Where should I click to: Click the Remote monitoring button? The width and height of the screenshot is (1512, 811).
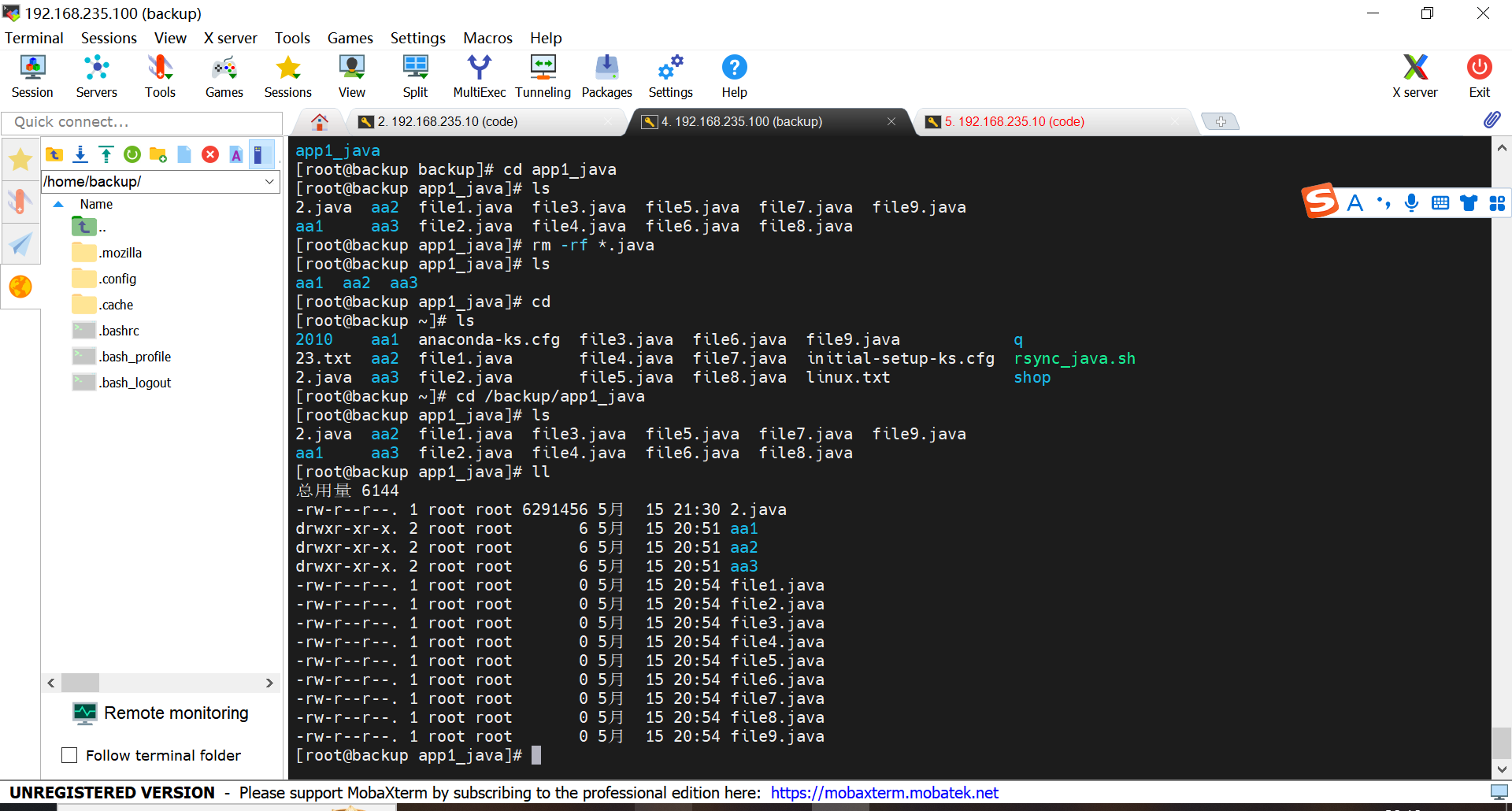(x=161, y=713)
